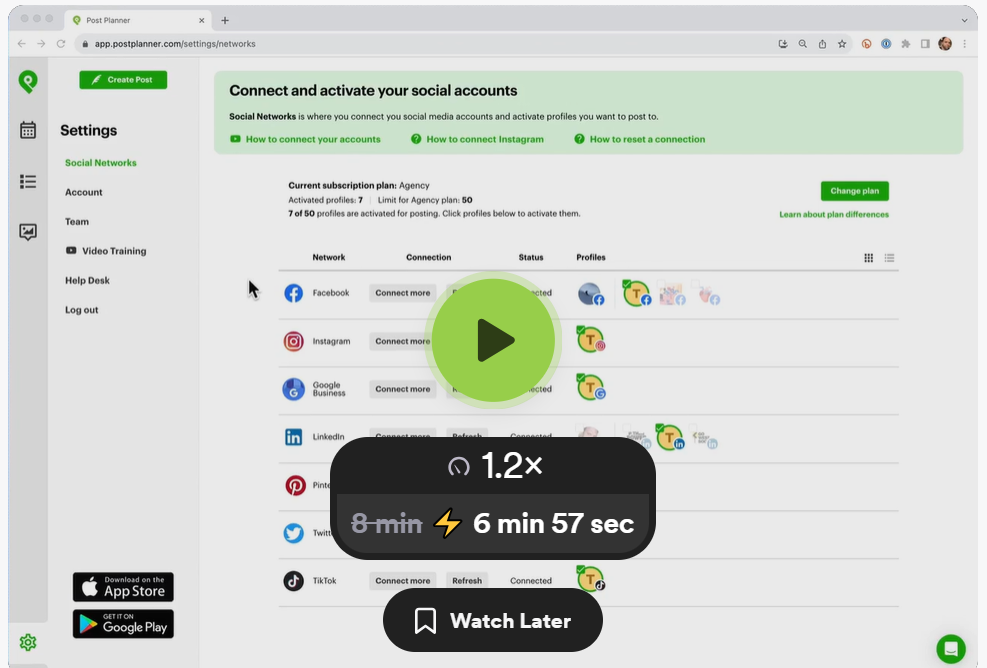Open the Learn about plan differences link
987x668 pixels.
834,214
